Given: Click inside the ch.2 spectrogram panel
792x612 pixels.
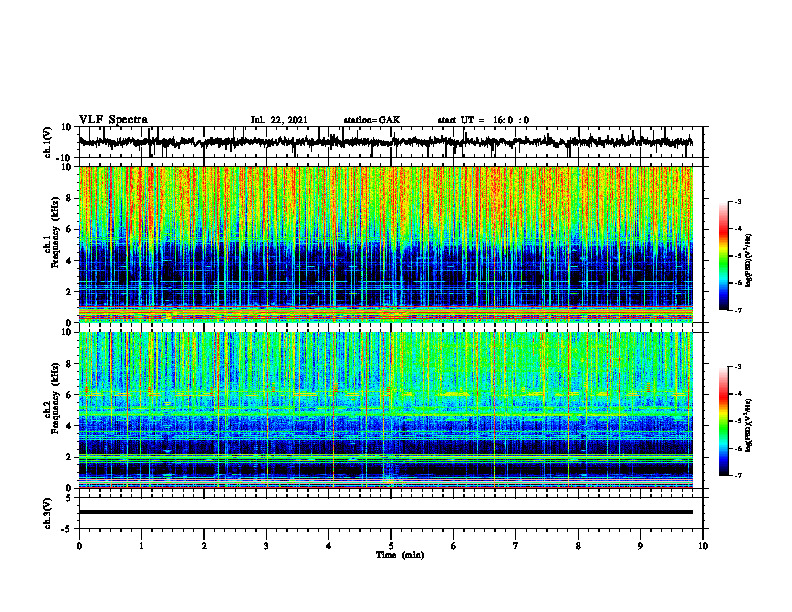Looking at the screenshot, I should tap(385, 410).
